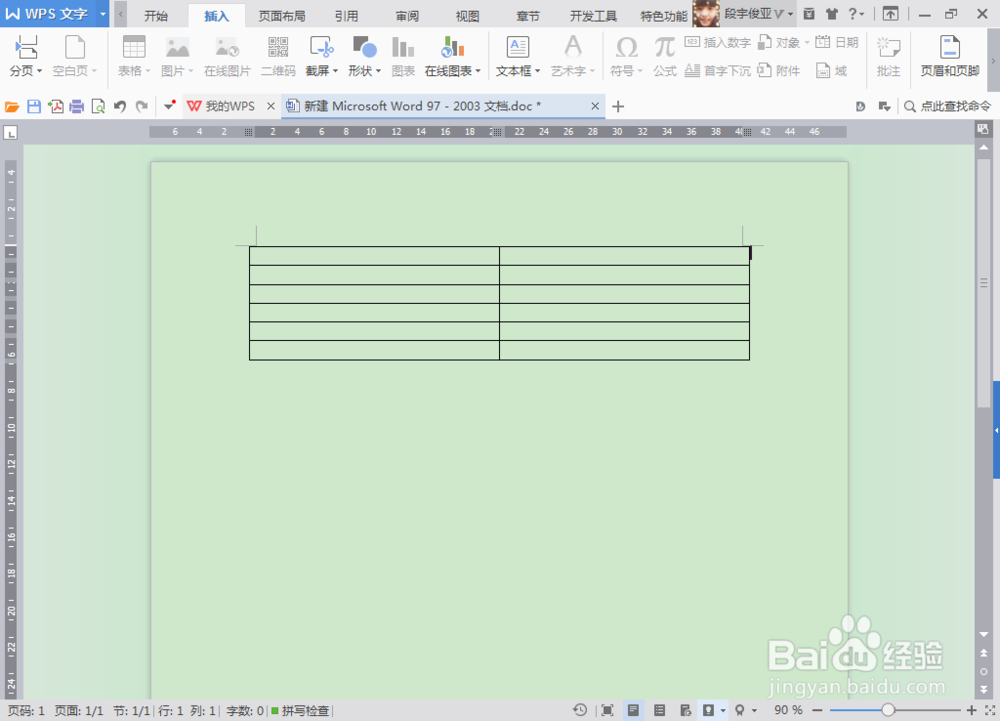Switch to the 引用 ribbon tab
Image resolution: width=1000 pixels, height=721 pixels.
346,16
